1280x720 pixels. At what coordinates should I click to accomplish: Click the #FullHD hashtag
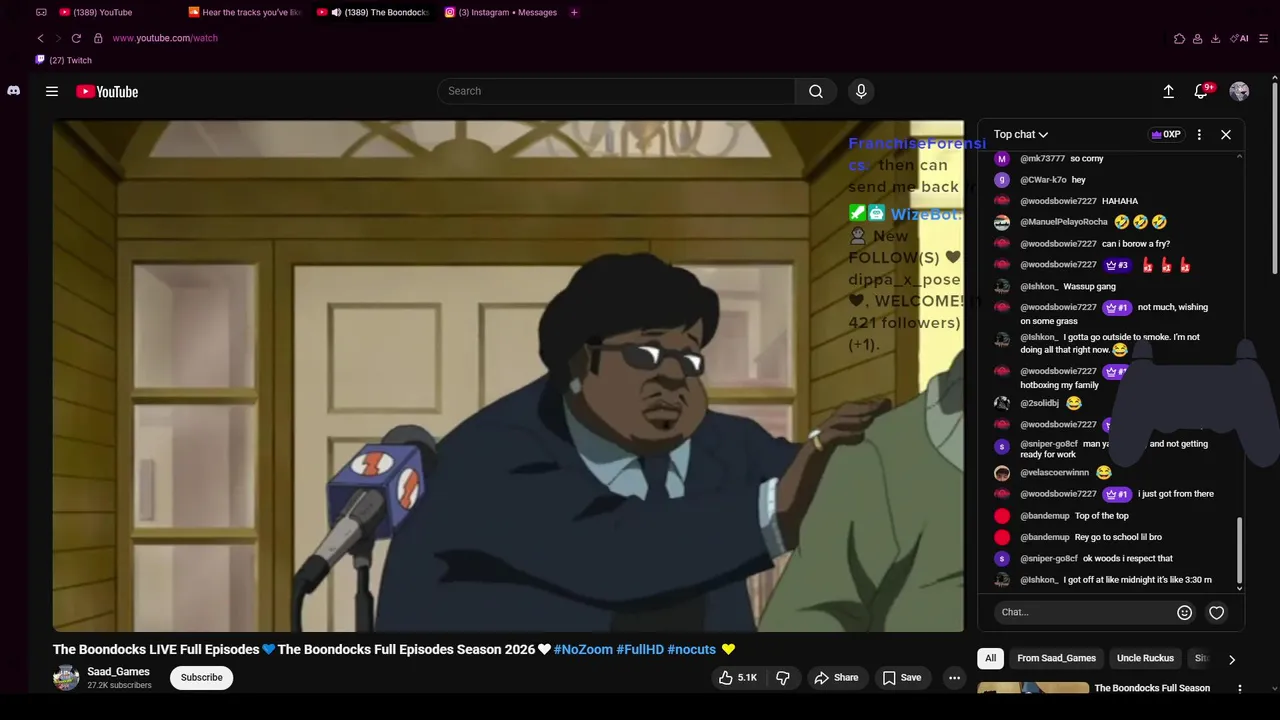(640, 649)
